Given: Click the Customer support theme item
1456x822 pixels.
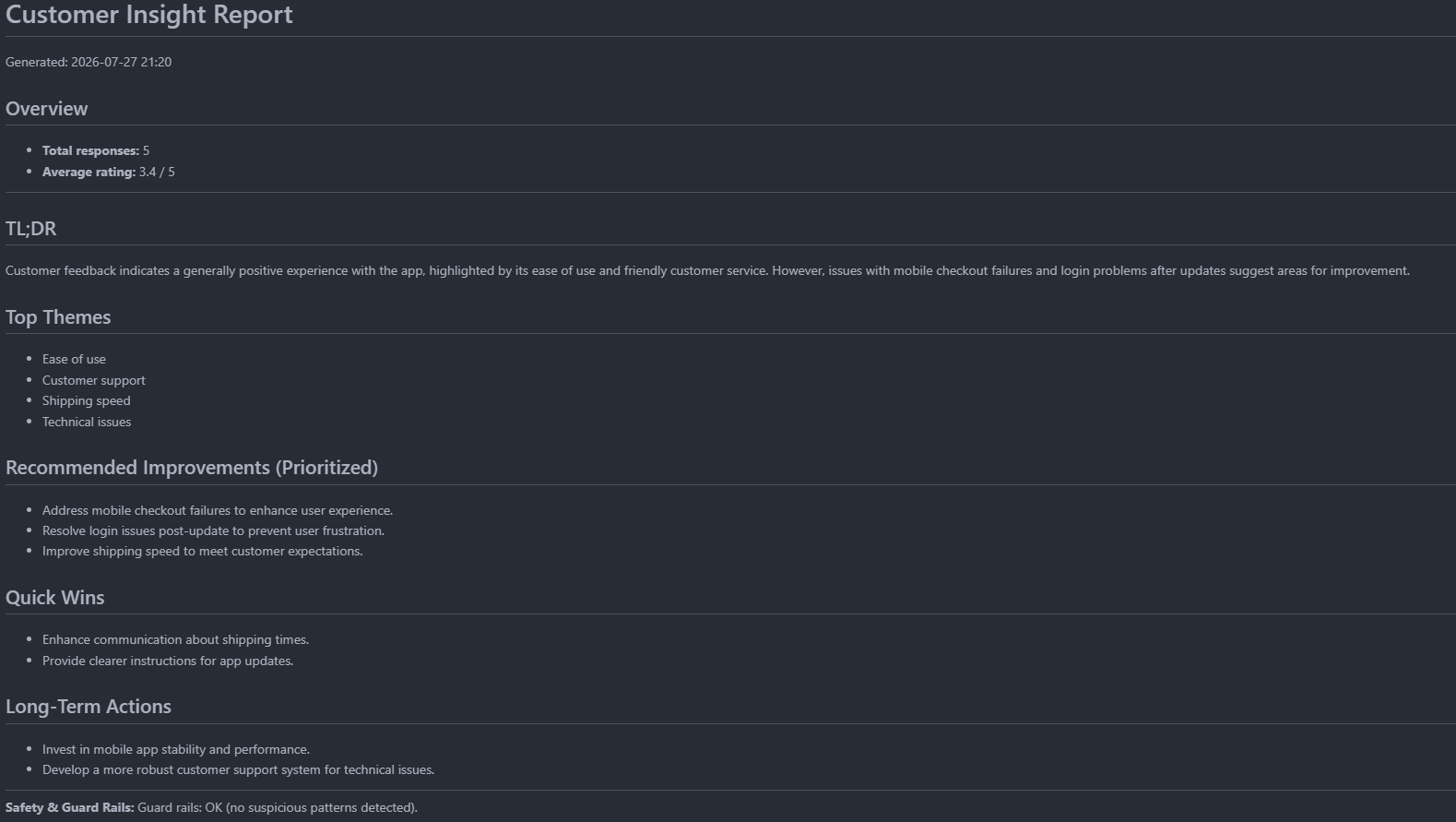Looking at the screenshot, I should (x=94, y=380).
